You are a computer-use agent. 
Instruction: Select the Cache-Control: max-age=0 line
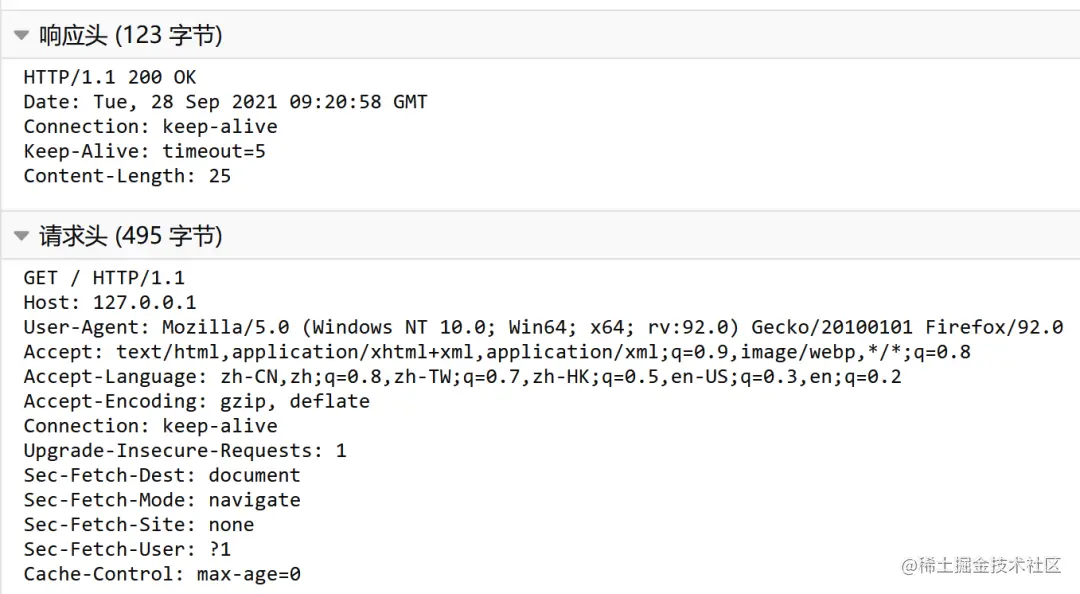pos(162,574)
